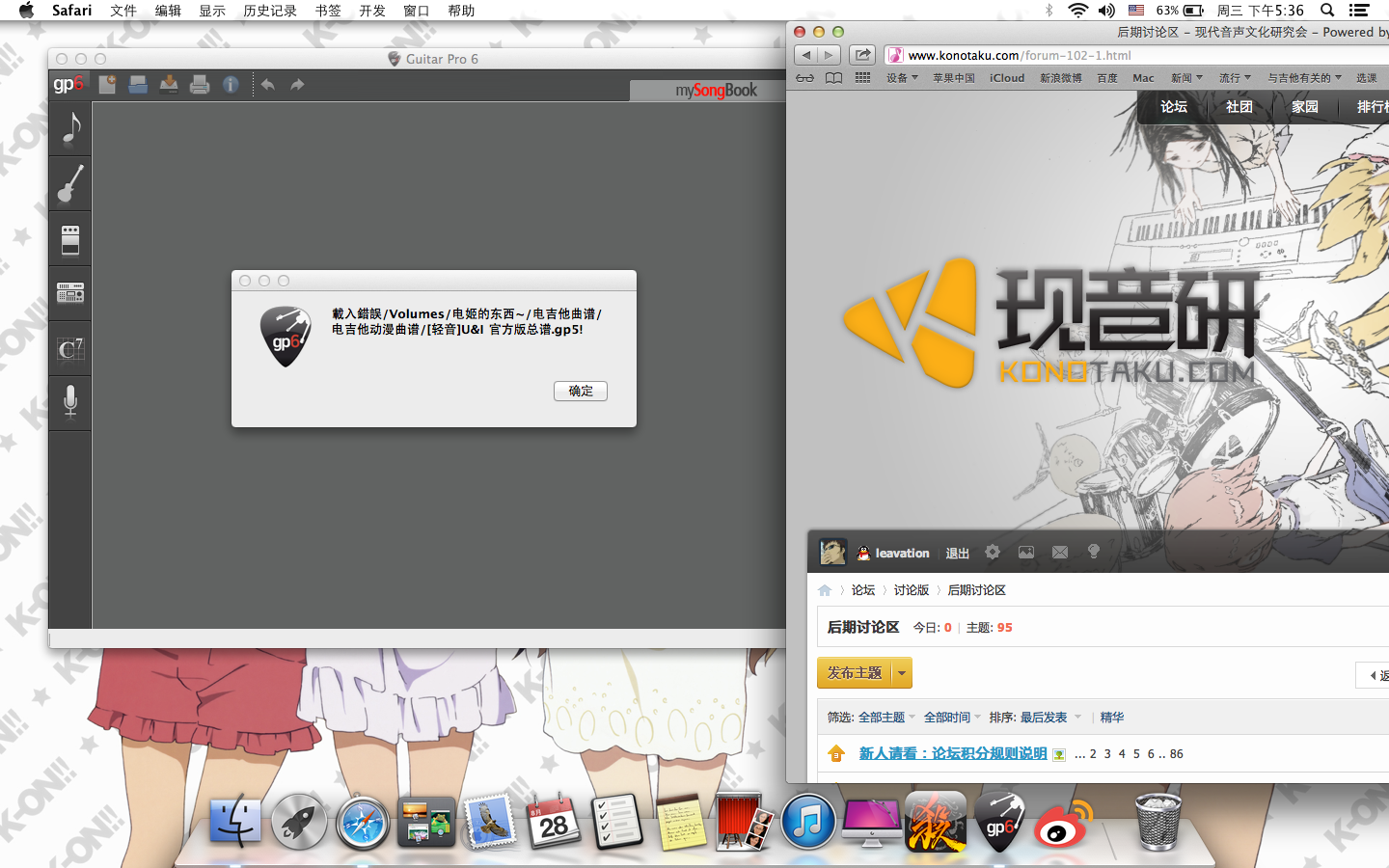
Task: Open the mySongBook tab in Guitar Pro
Action: (716, 91)
